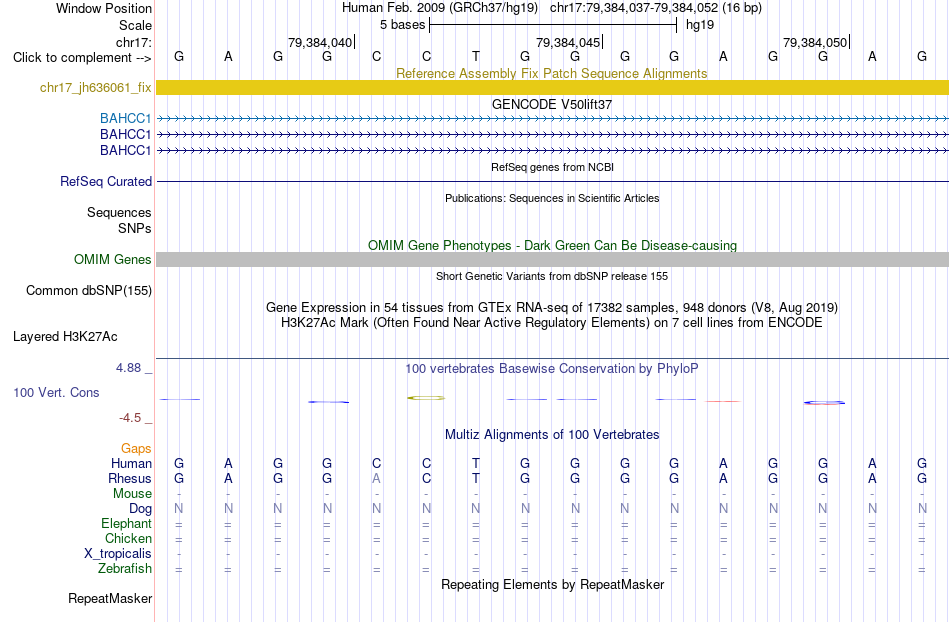Open Short Genetic Variants from dbSNP title

[552, 276]
